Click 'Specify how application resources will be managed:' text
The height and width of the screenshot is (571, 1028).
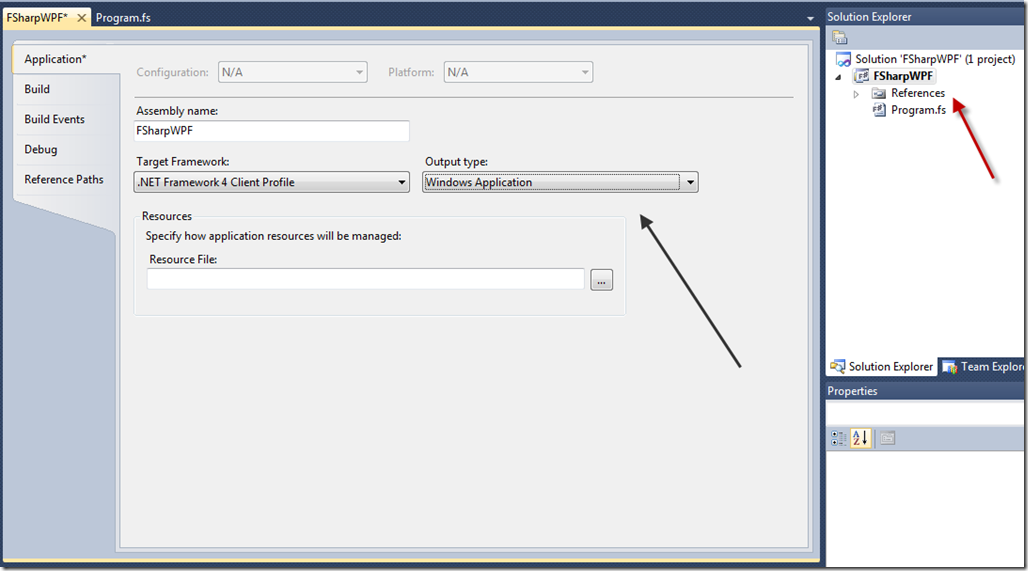pos(273,235)
